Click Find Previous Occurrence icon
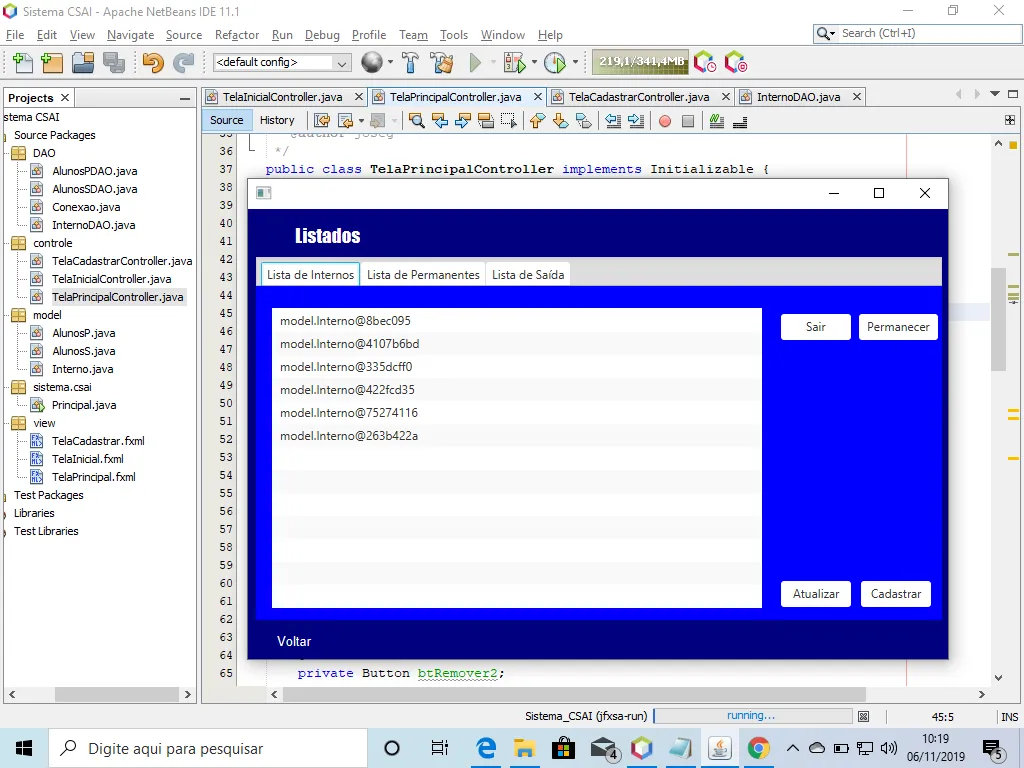 tap(440, 121)
